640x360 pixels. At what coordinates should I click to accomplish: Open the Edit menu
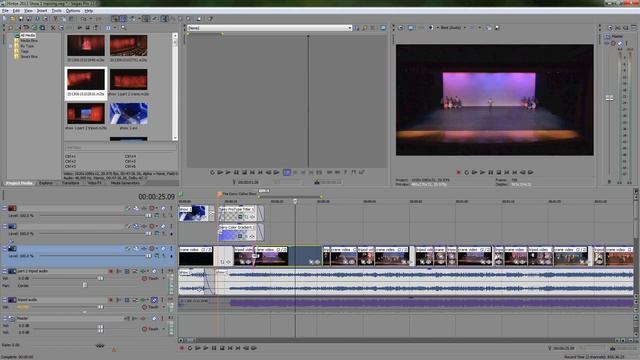[16, 11]
